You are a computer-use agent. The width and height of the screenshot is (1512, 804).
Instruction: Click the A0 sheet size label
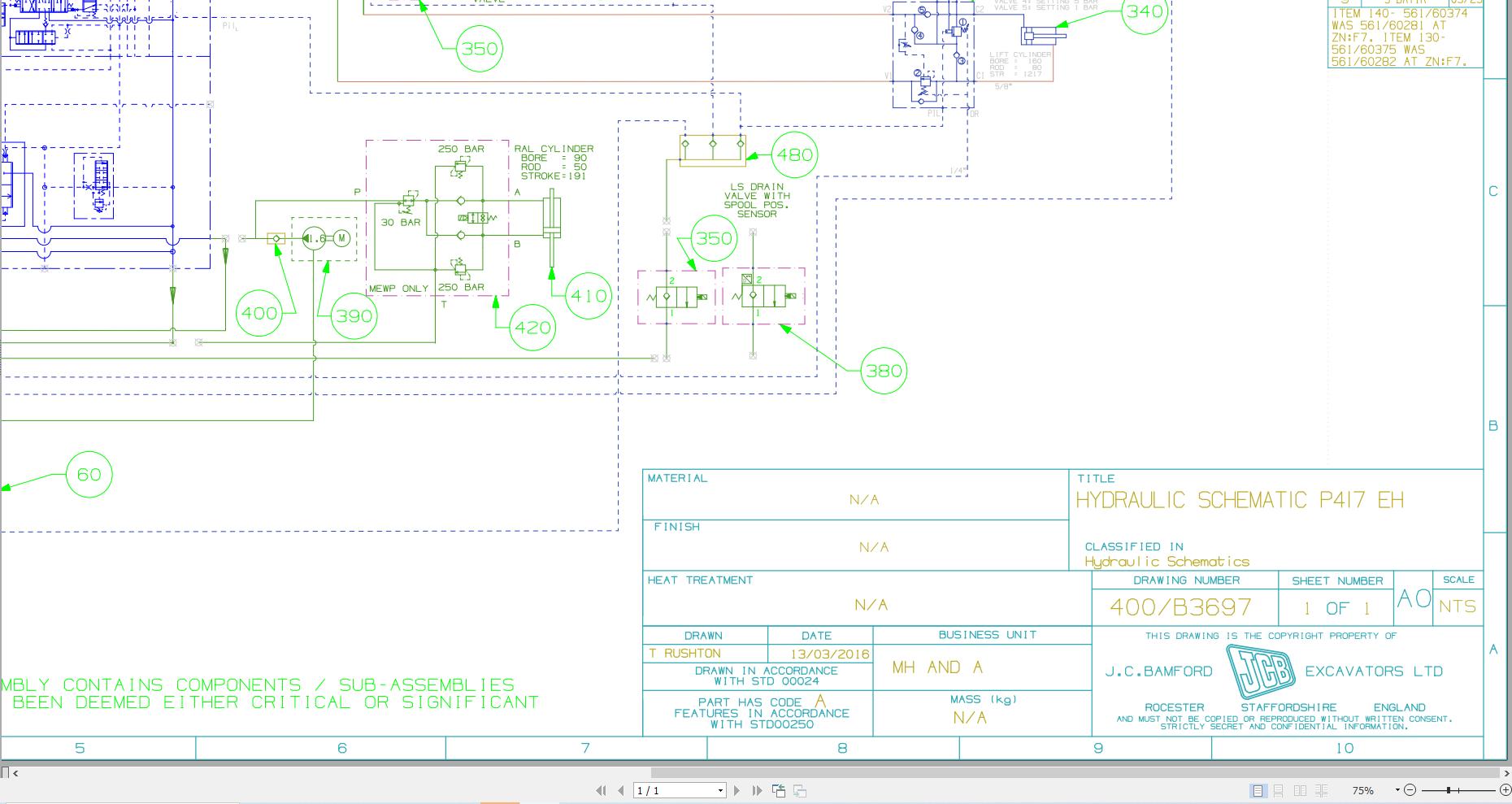pyautogui.click(x=1414, y=599)
